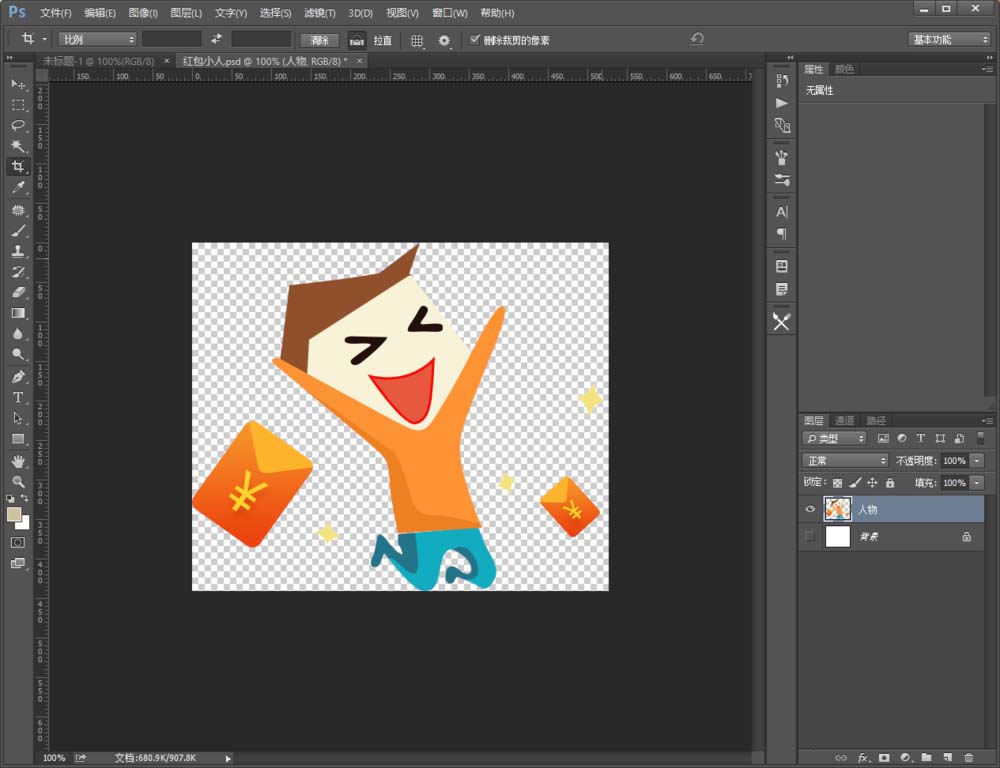The height and width of the screenshot is (768, 1000).
Task: Open the 比例 crop ratio dropdown
Action: pos(97,39)
